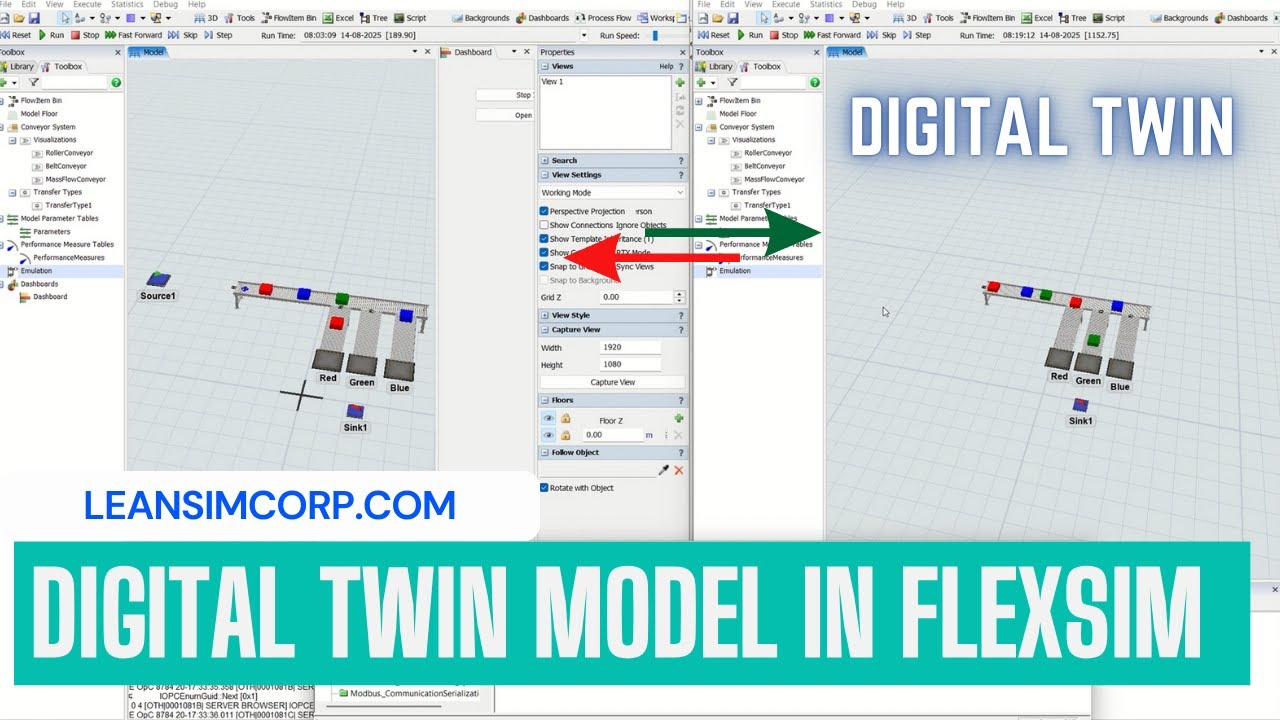1280x720 pixels.
Task: Reset the model in the left window
Action: pos(16,35)
